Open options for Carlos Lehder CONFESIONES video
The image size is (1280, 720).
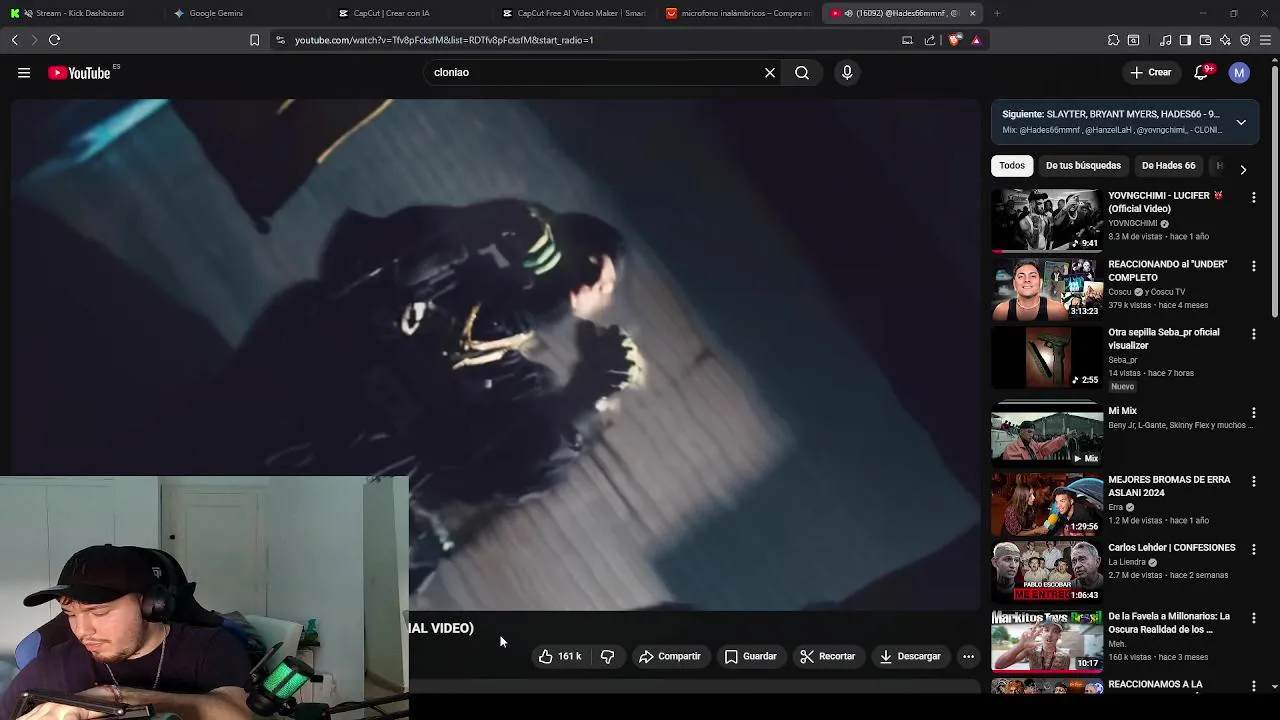point(1254,549)
